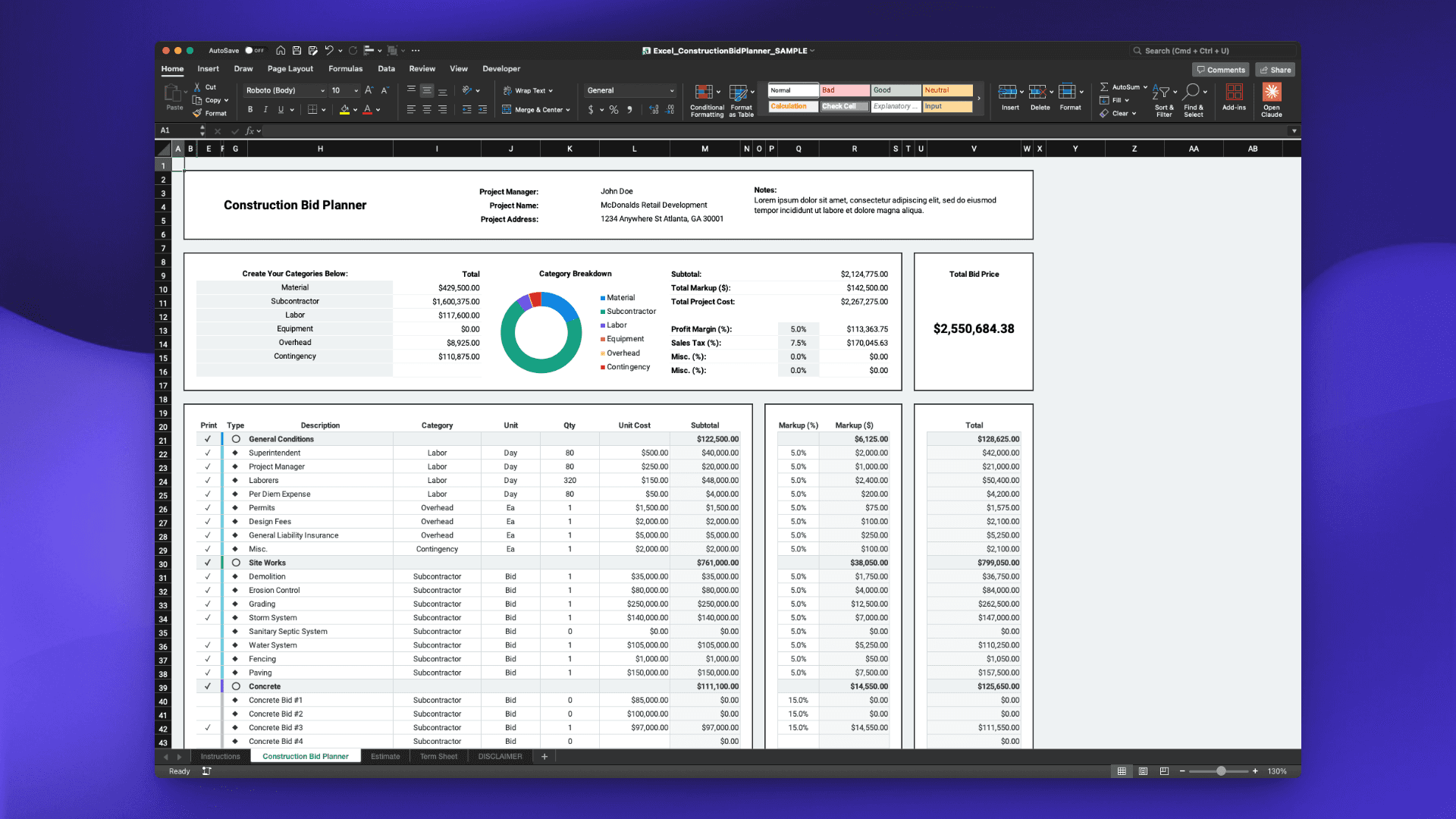Add a new sheet with plus button
The height and width of the screenshot is (819, 1456).
point(544,757)
